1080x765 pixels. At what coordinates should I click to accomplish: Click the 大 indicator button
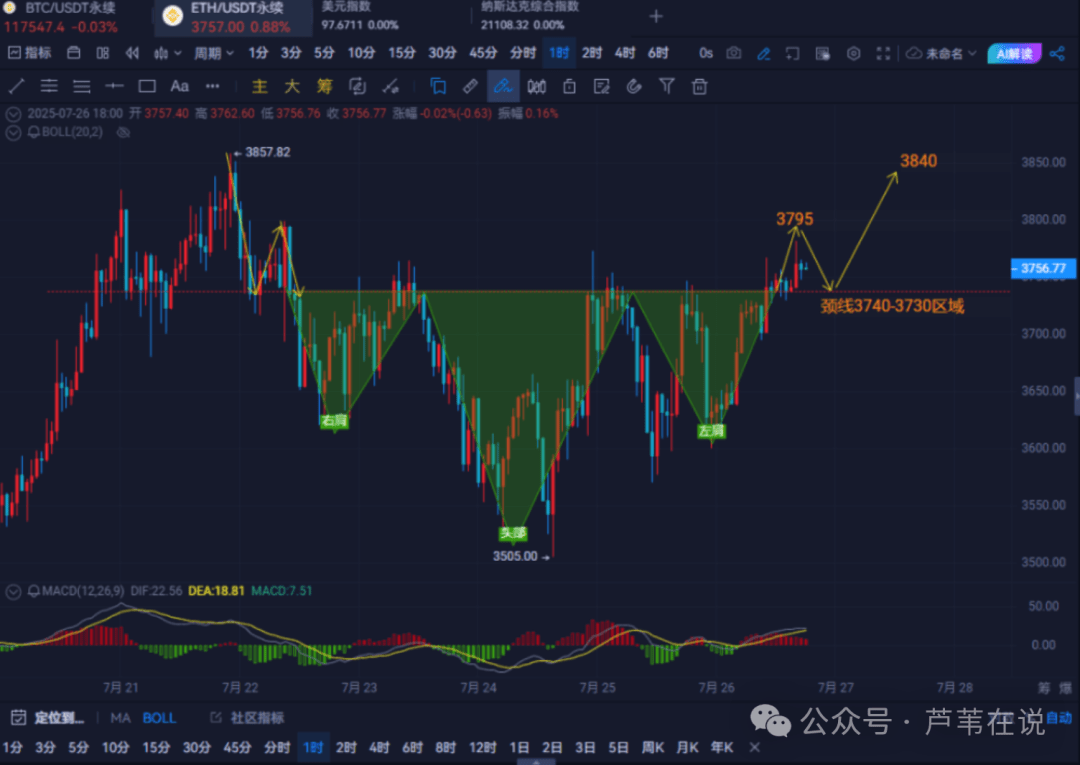(x=292, y=86)
